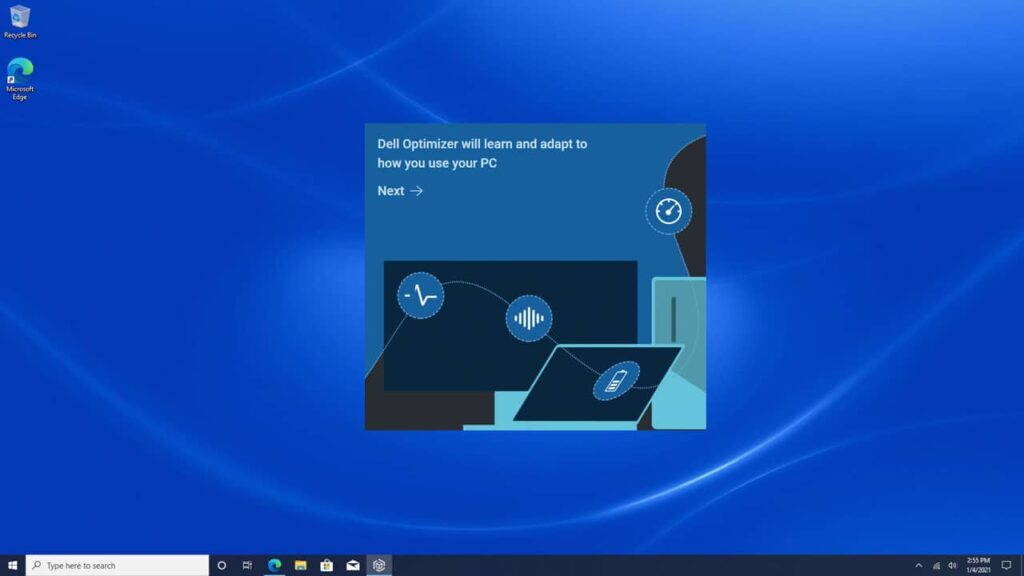This screenshot has width=1024, height=576.
Task: Click Next in the Dell Optimizer window
Action: (x=398, y=190)
